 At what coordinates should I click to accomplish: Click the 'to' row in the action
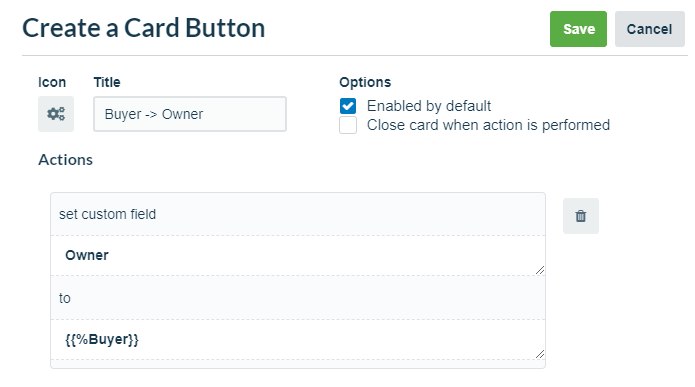click(298, 298)
